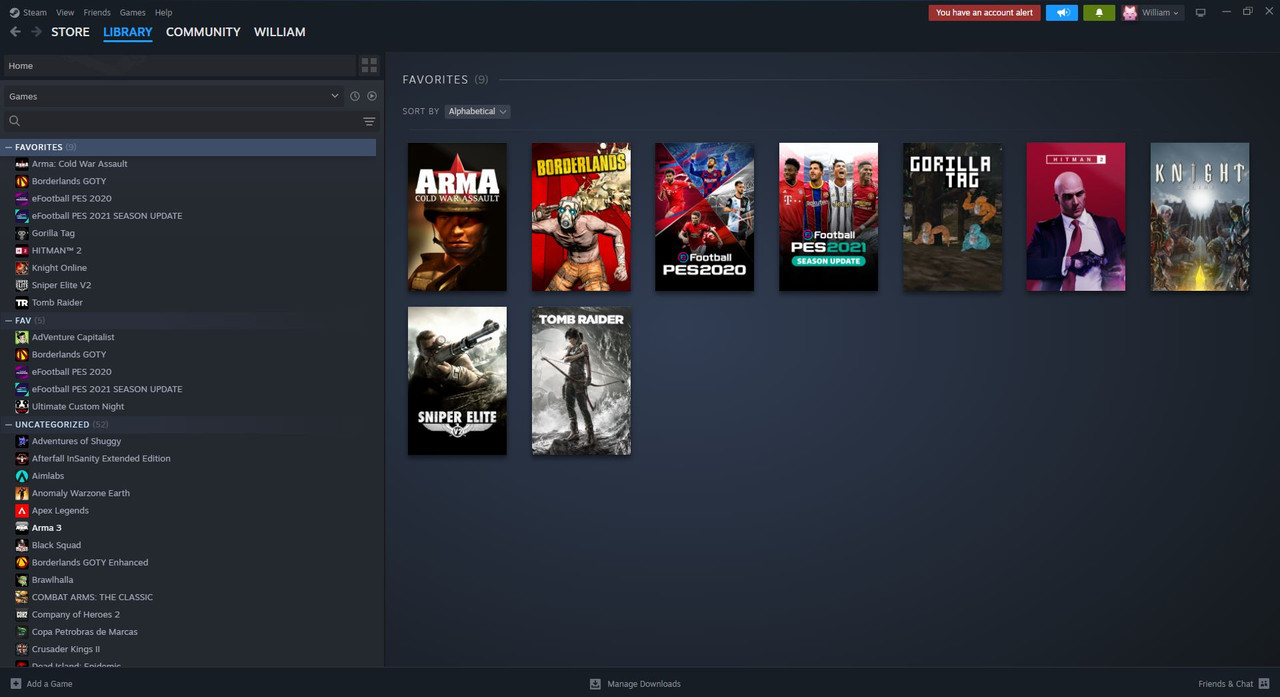Open the PES 2021 Season Update cover
Screen dimensions: 1280x697
tap(828, 217)
